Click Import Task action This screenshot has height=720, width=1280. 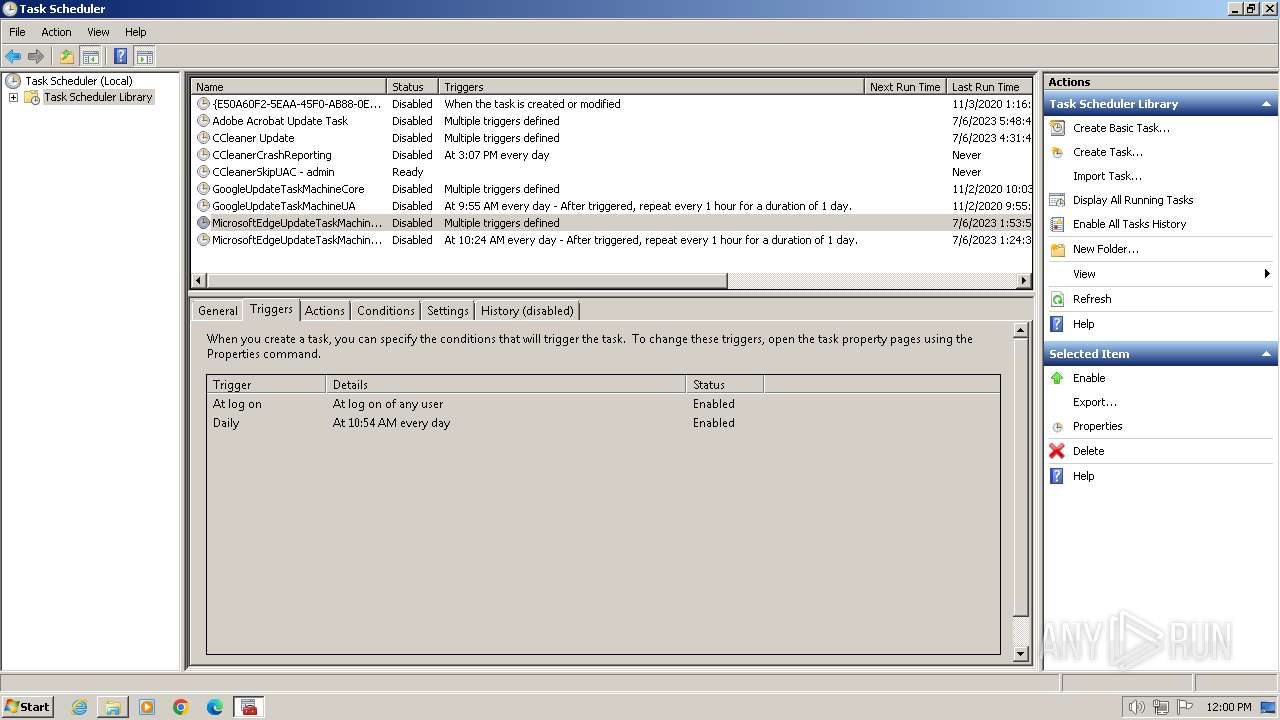coord(1107,176)
